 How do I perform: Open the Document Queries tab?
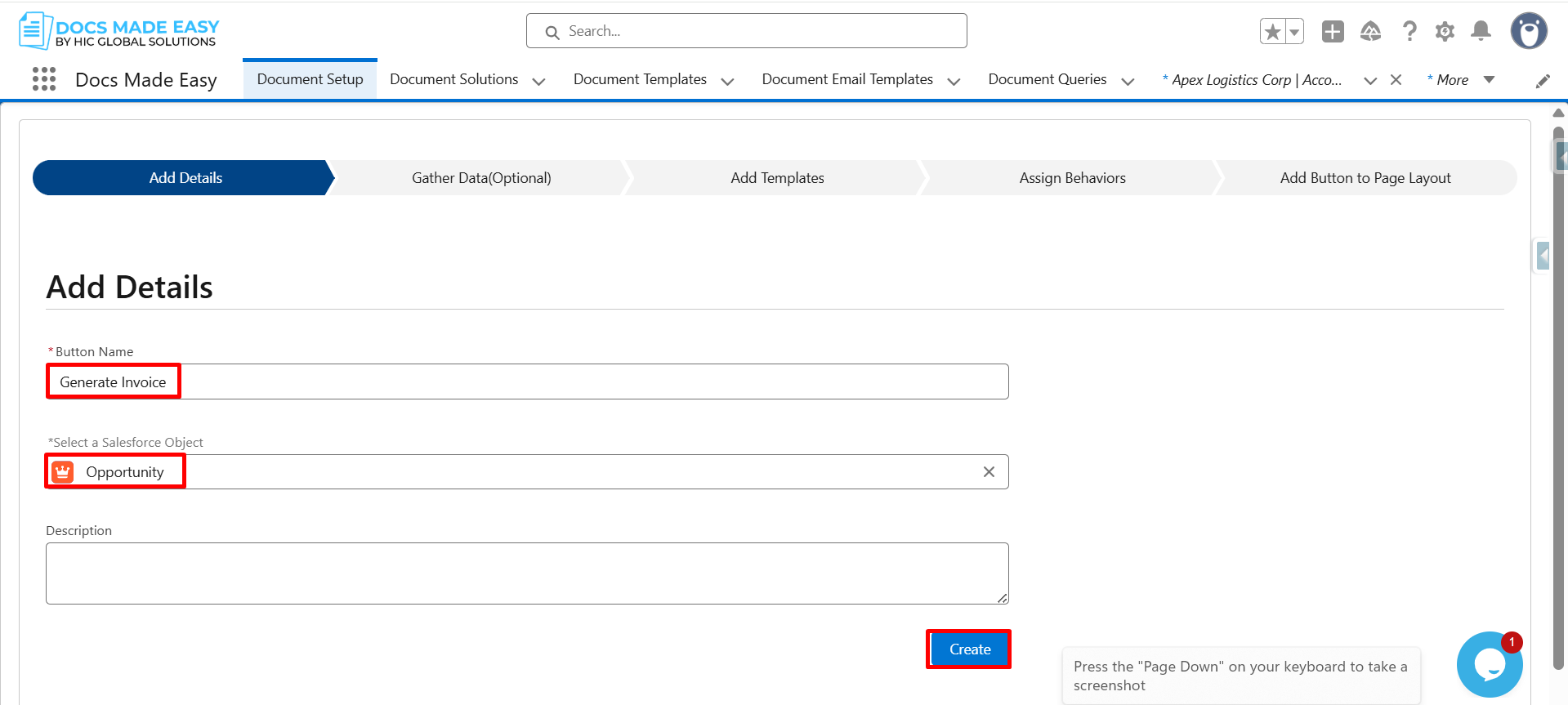click(x=1047, y=79)
